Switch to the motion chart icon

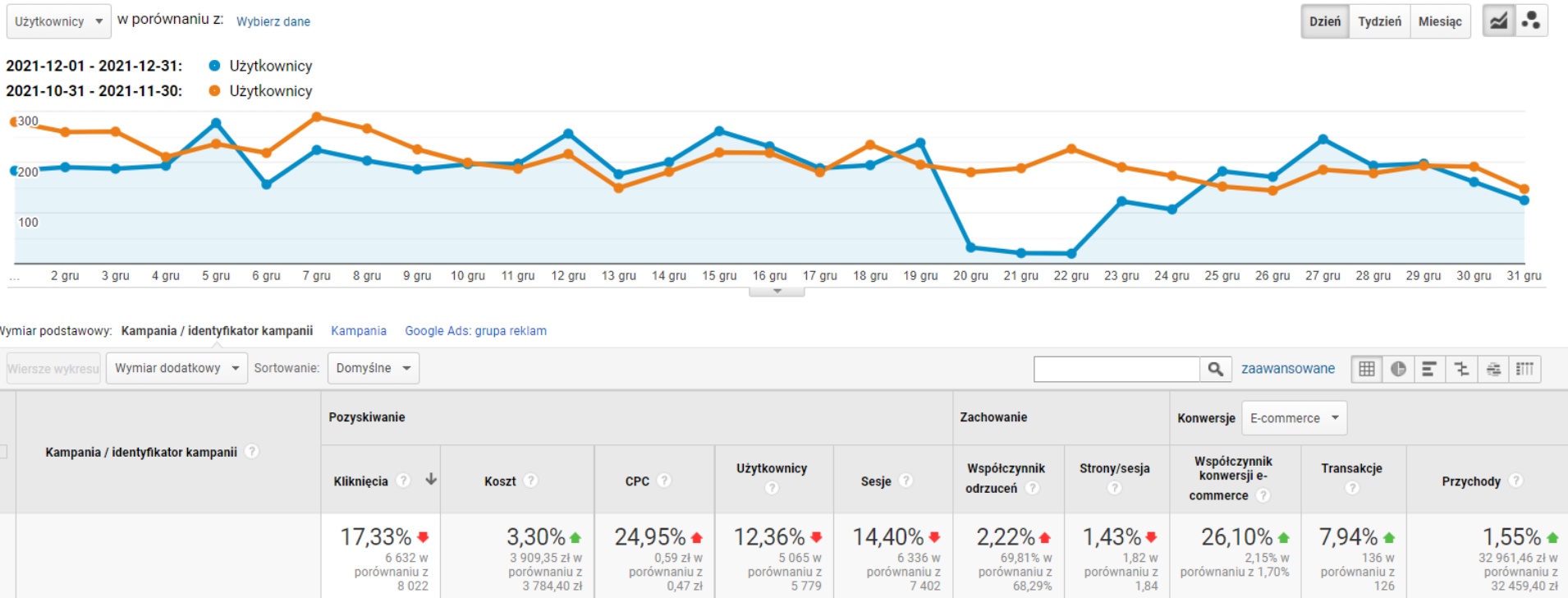(x=1531, y=21)
